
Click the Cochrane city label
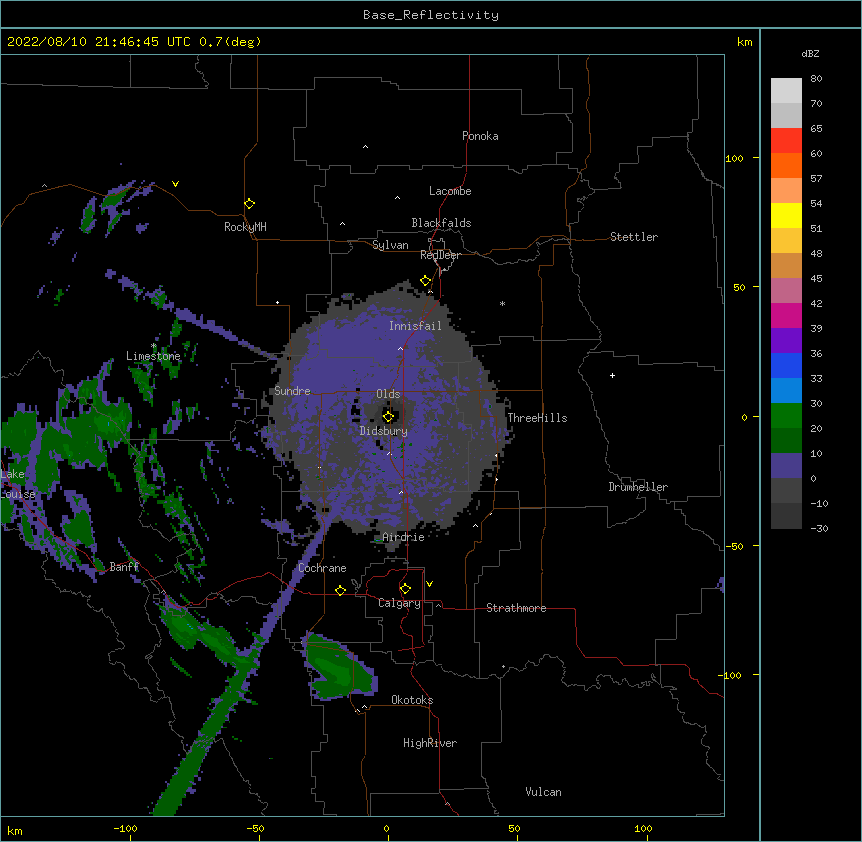coord(322,568)
